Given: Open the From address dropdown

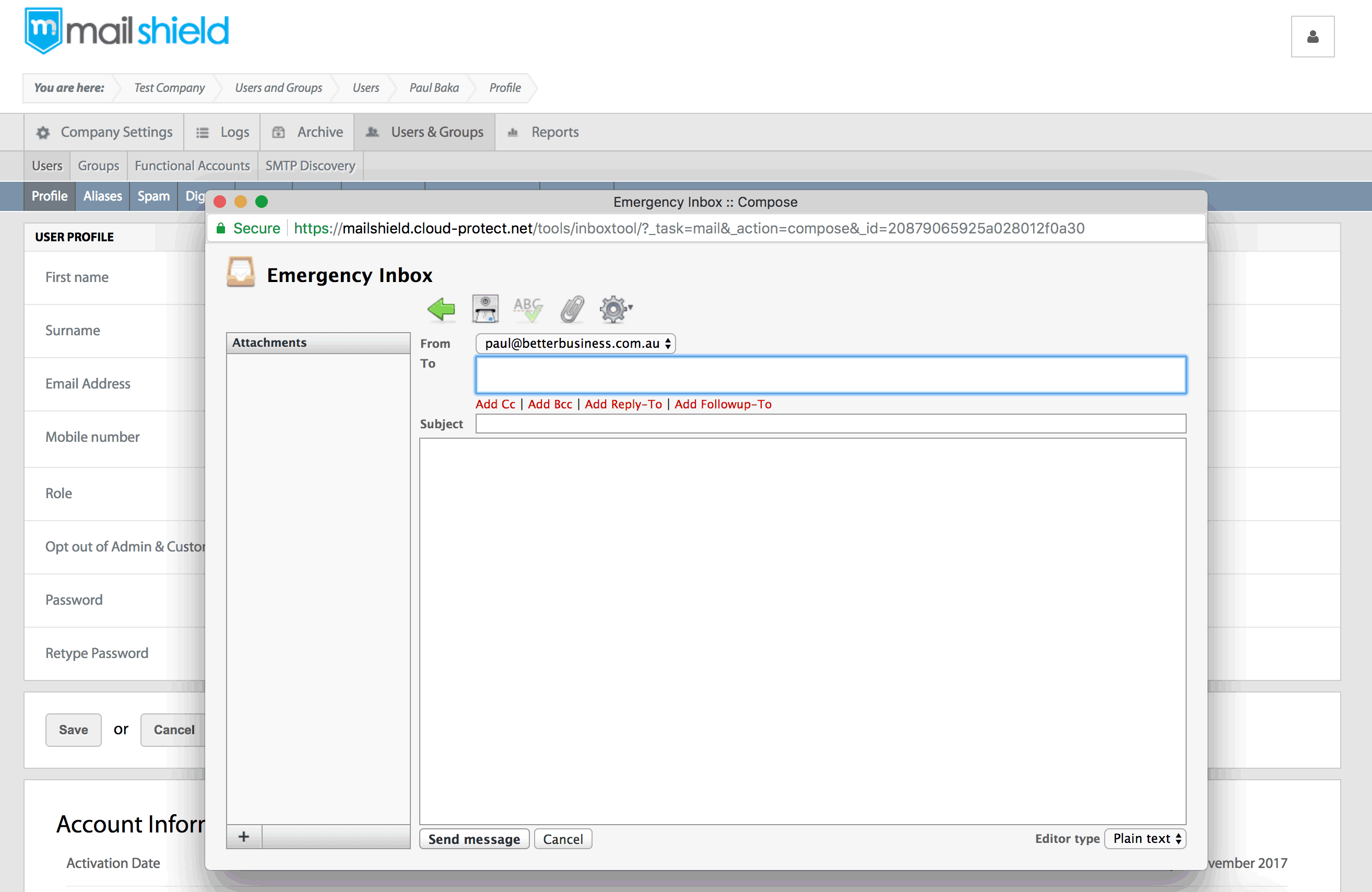Looking at the screenshot, I should tap(575, 344).
